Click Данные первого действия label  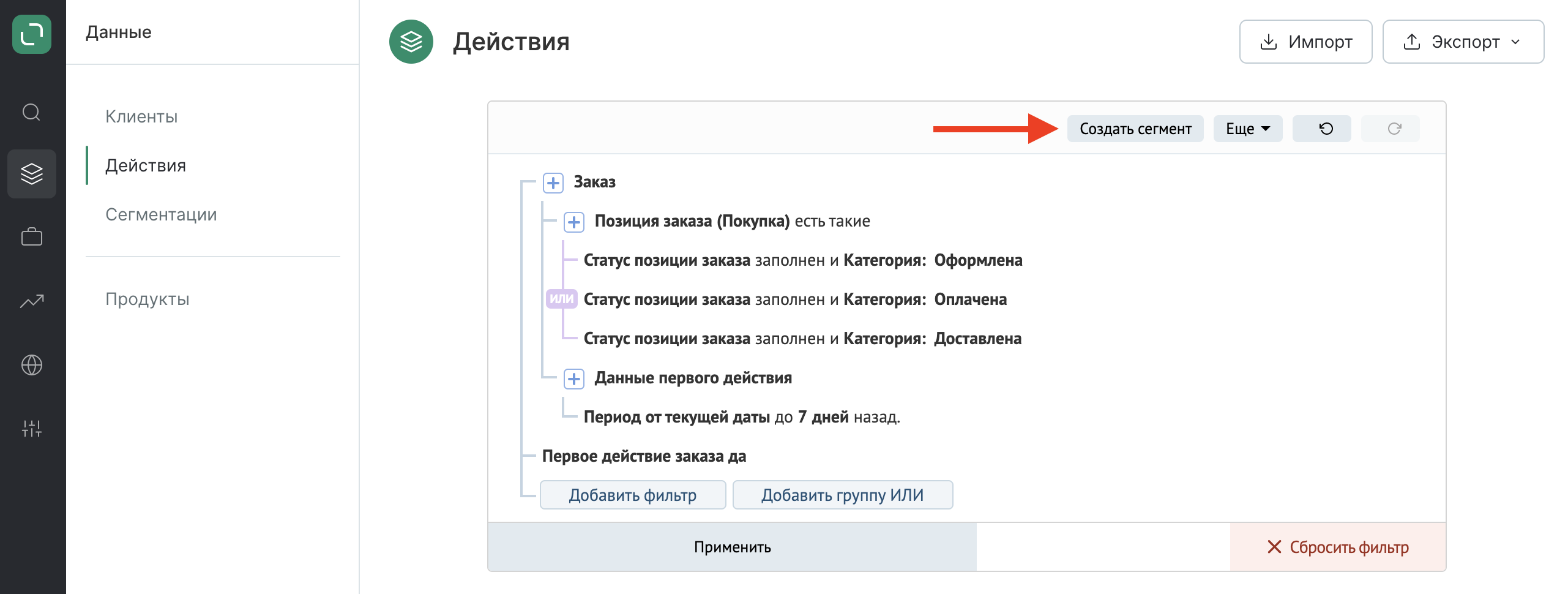coord(693,378)
